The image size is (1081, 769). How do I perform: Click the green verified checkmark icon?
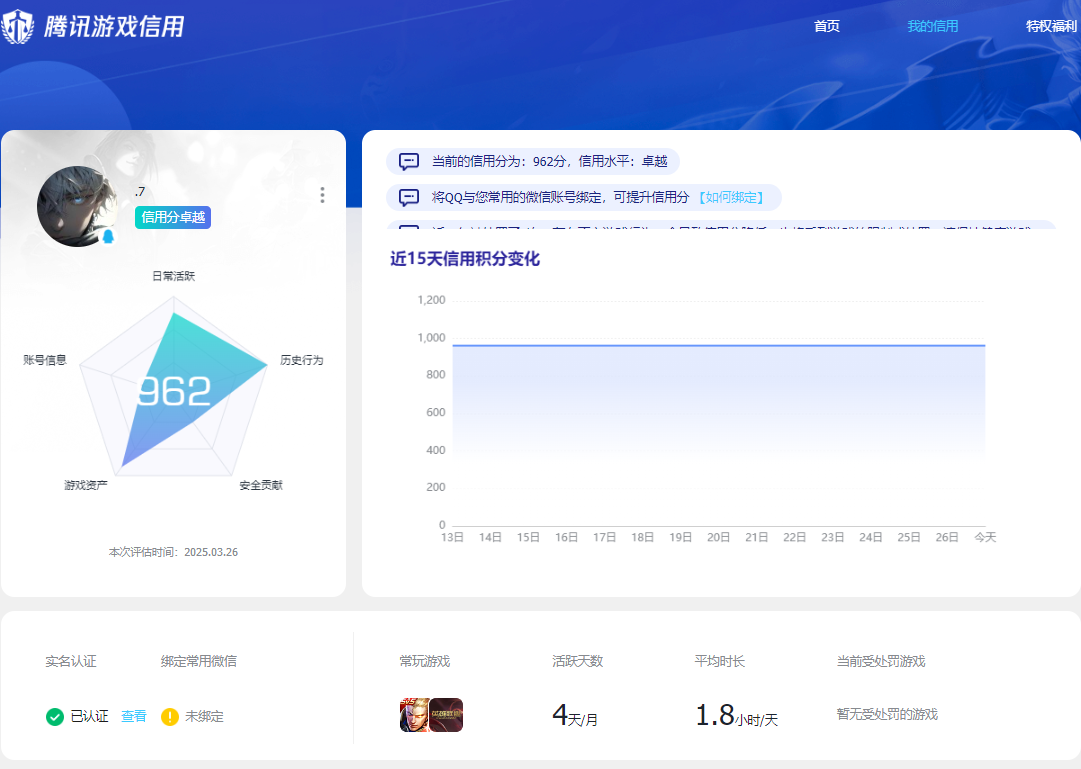[x=54, y=717]
